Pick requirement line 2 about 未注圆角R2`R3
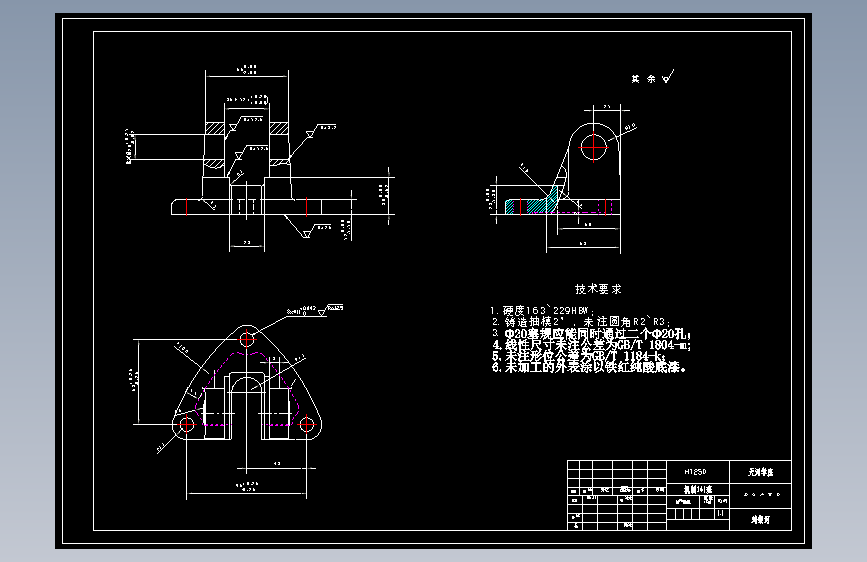 581,321
